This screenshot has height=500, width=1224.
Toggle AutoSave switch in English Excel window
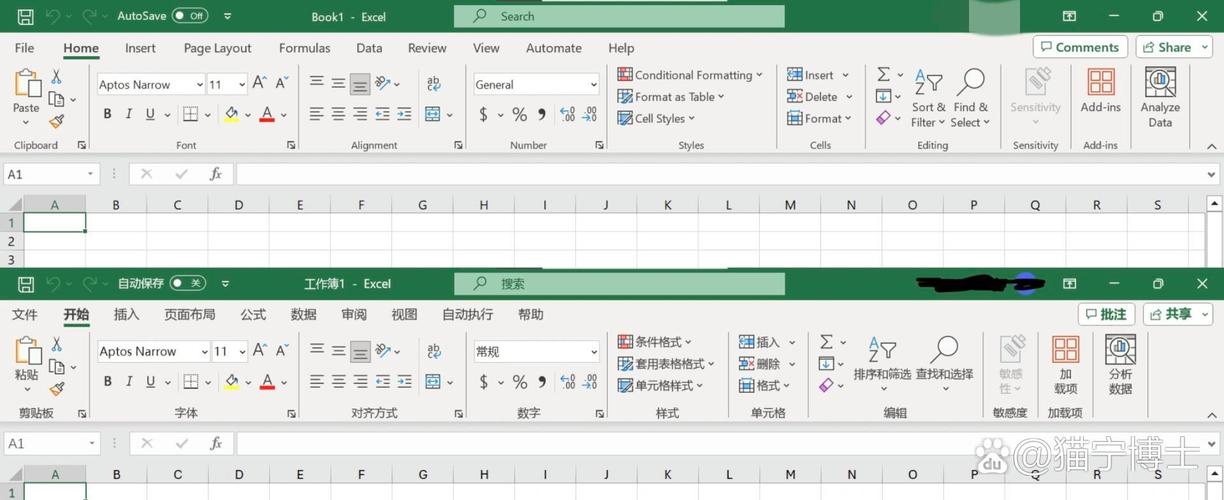pos(190,16)
